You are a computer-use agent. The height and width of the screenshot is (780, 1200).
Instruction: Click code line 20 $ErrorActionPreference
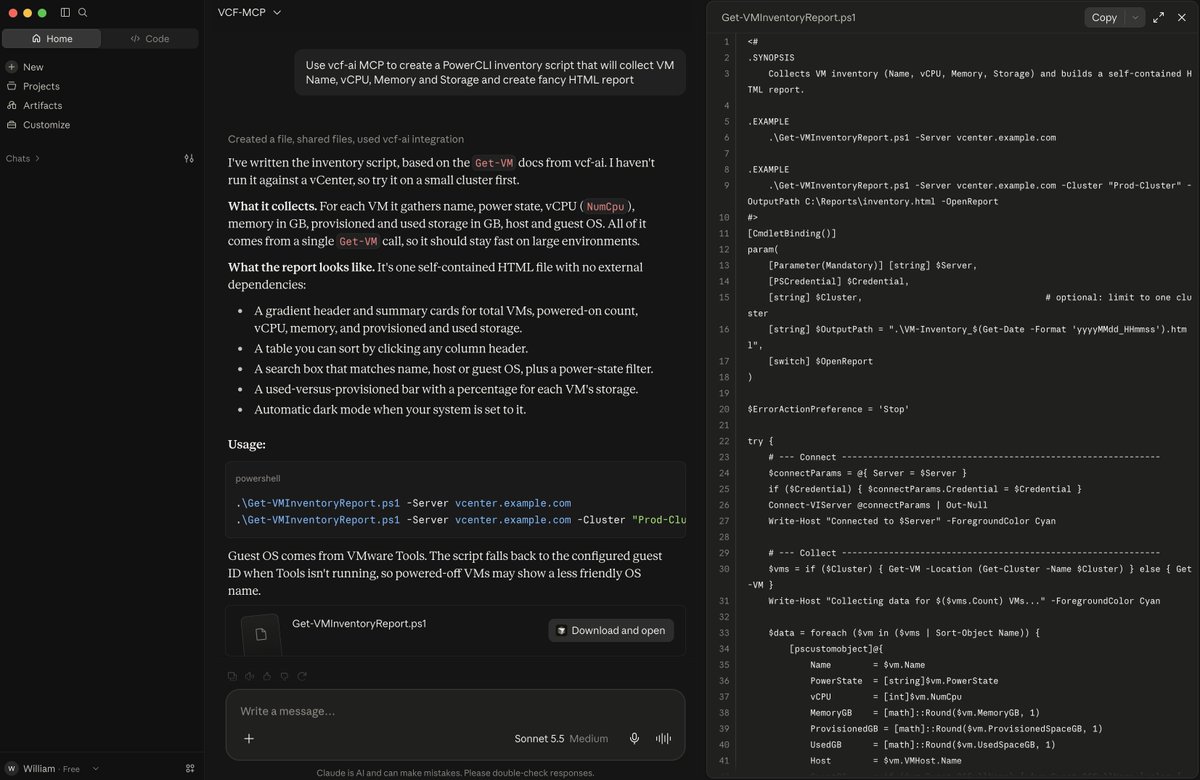828,409
